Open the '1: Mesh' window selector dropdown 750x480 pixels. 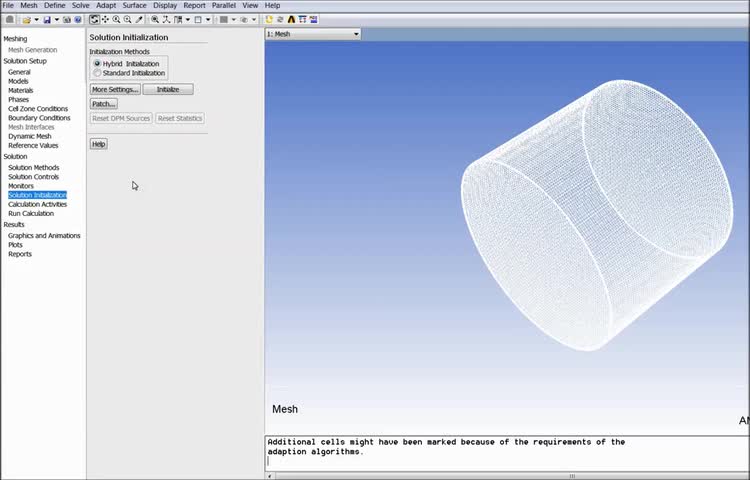(x=313, y=34)
